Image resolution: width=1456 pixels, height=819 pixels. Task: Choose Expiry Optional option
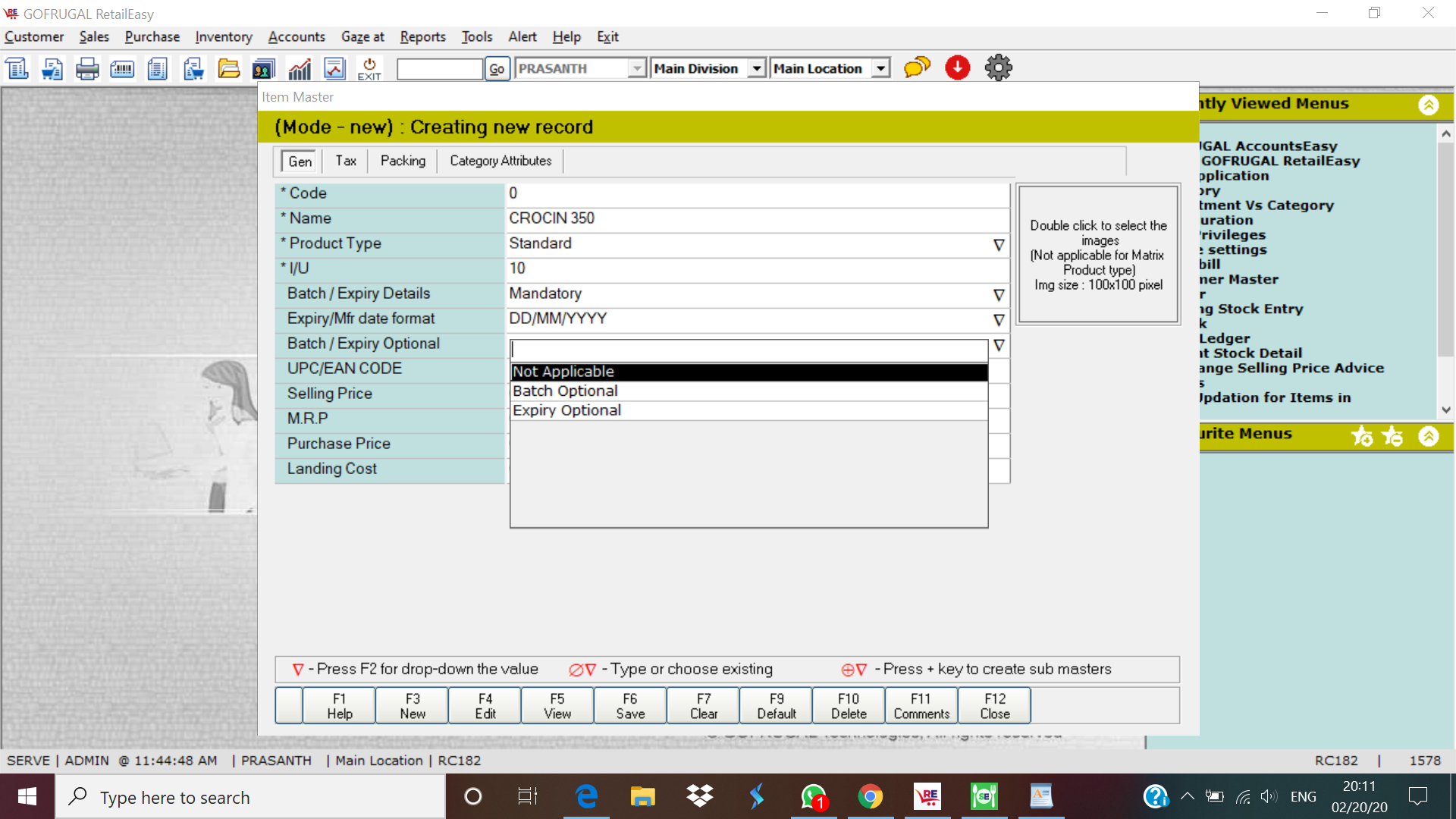566,410
